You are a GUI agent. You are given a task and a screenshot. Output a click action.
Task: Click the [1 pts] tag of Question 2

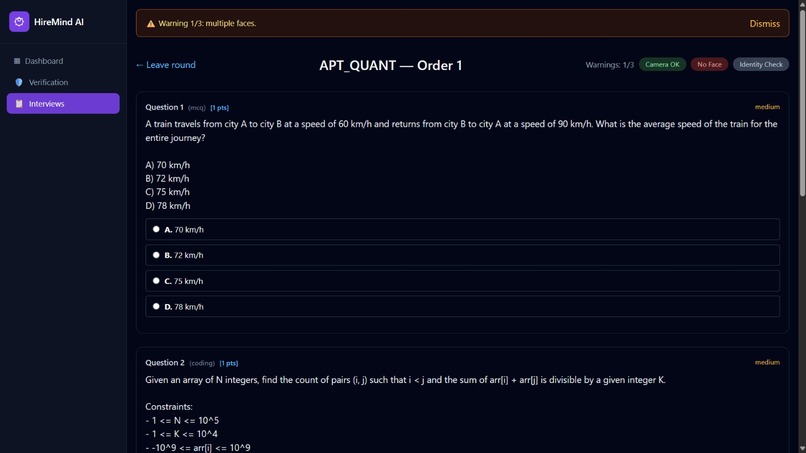[x=229, y=363]
